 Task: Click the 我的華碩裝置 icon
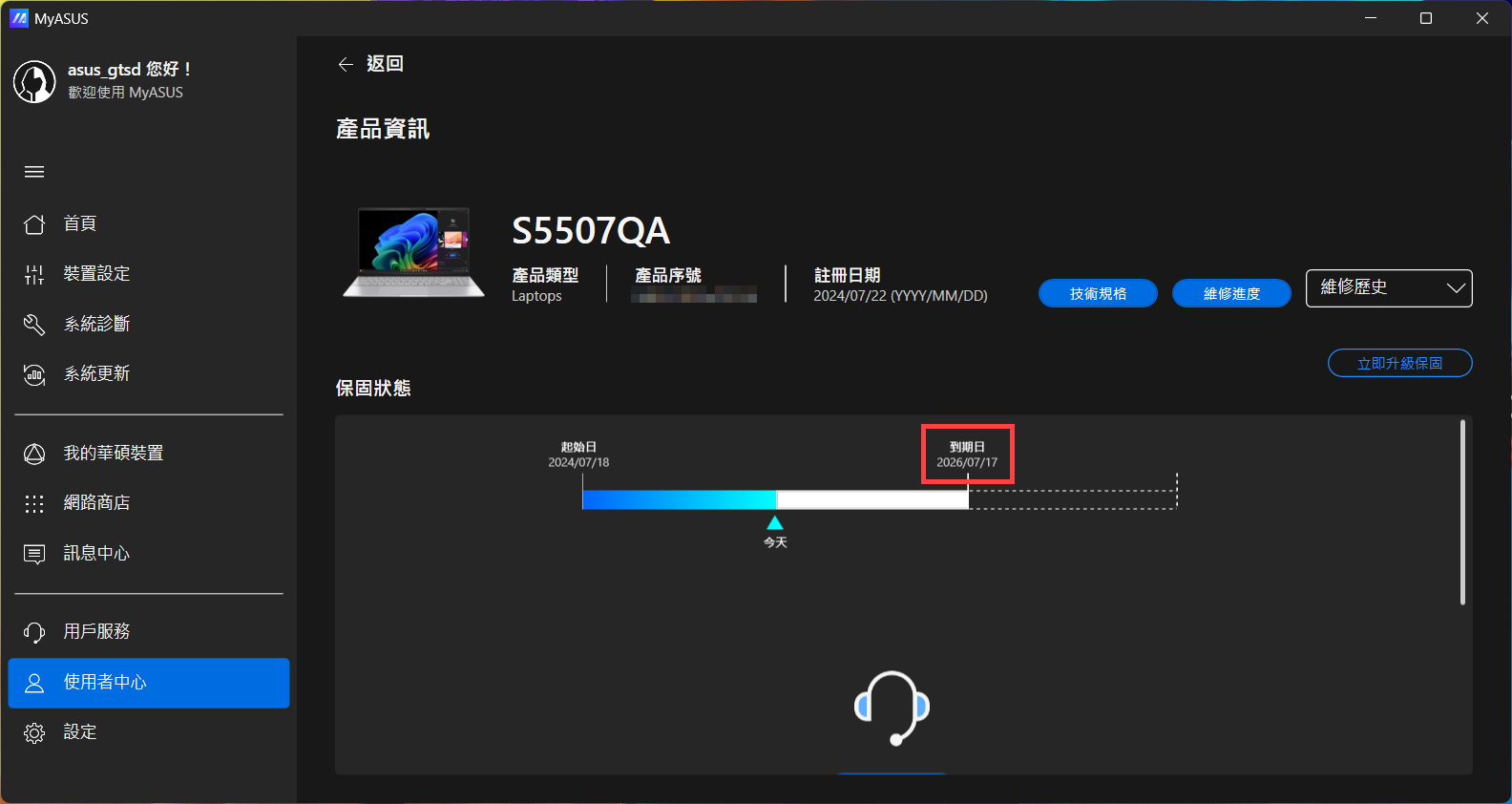[x=34, y=454]
